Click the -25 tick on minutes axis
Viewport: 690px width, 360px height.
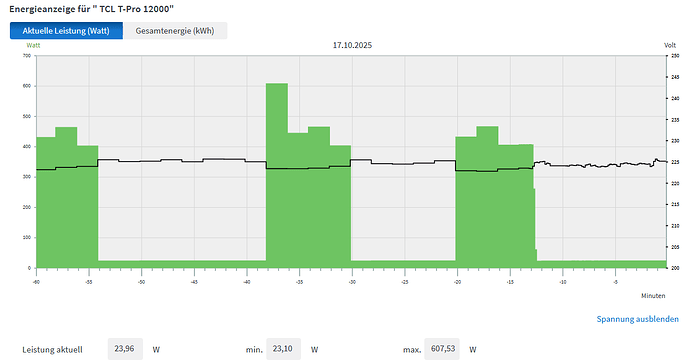404,282
